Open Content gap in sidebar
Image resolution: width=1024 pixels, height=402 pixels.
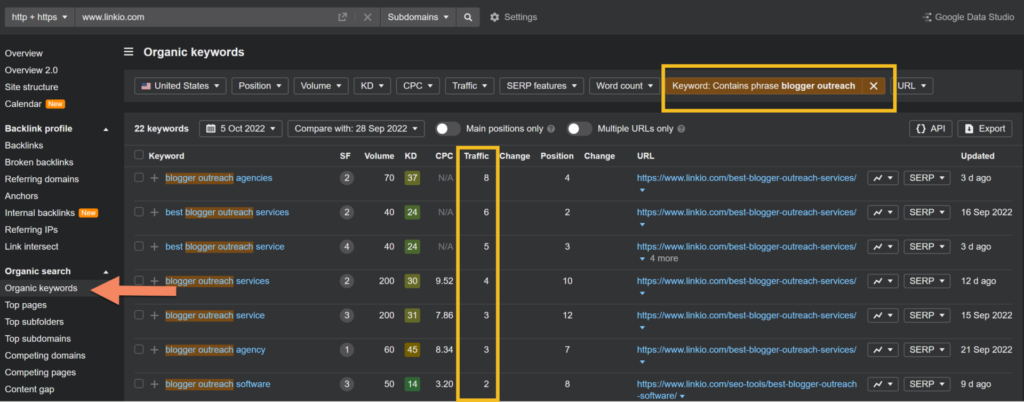pos(29,390)
